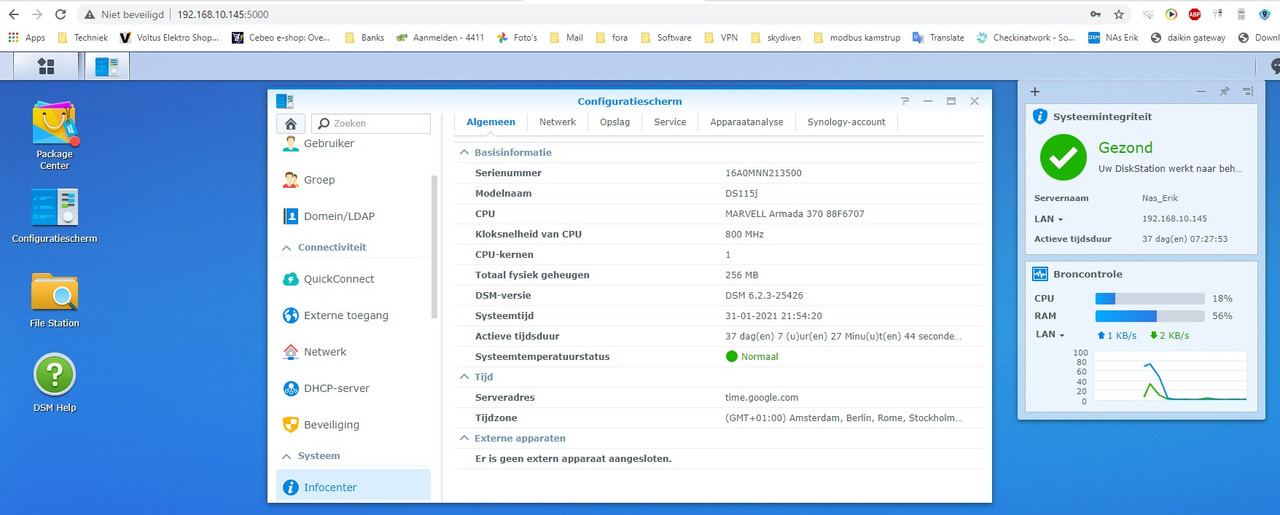Open the Translate bookmark

coord(939,38)
